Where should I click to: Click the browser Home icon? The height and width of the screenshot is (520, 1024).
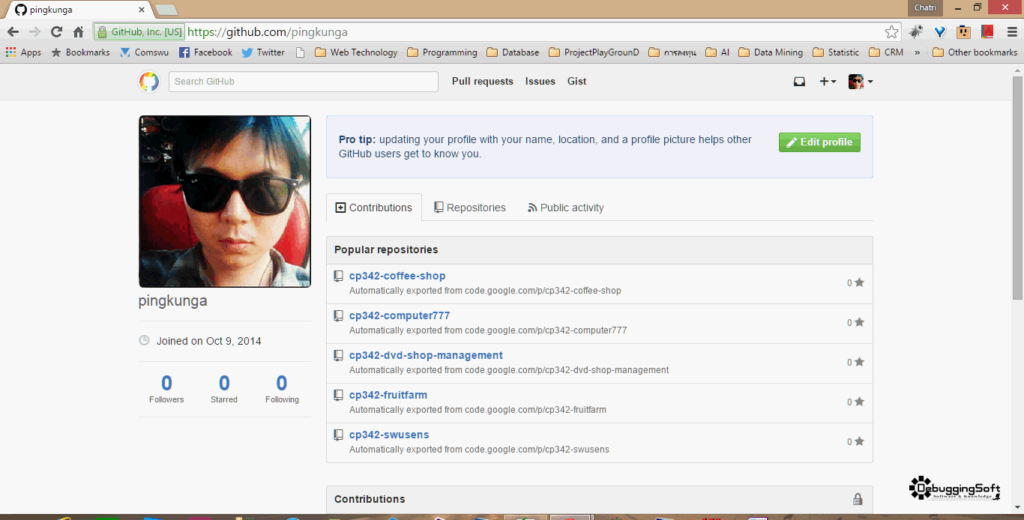coord(78,31)
